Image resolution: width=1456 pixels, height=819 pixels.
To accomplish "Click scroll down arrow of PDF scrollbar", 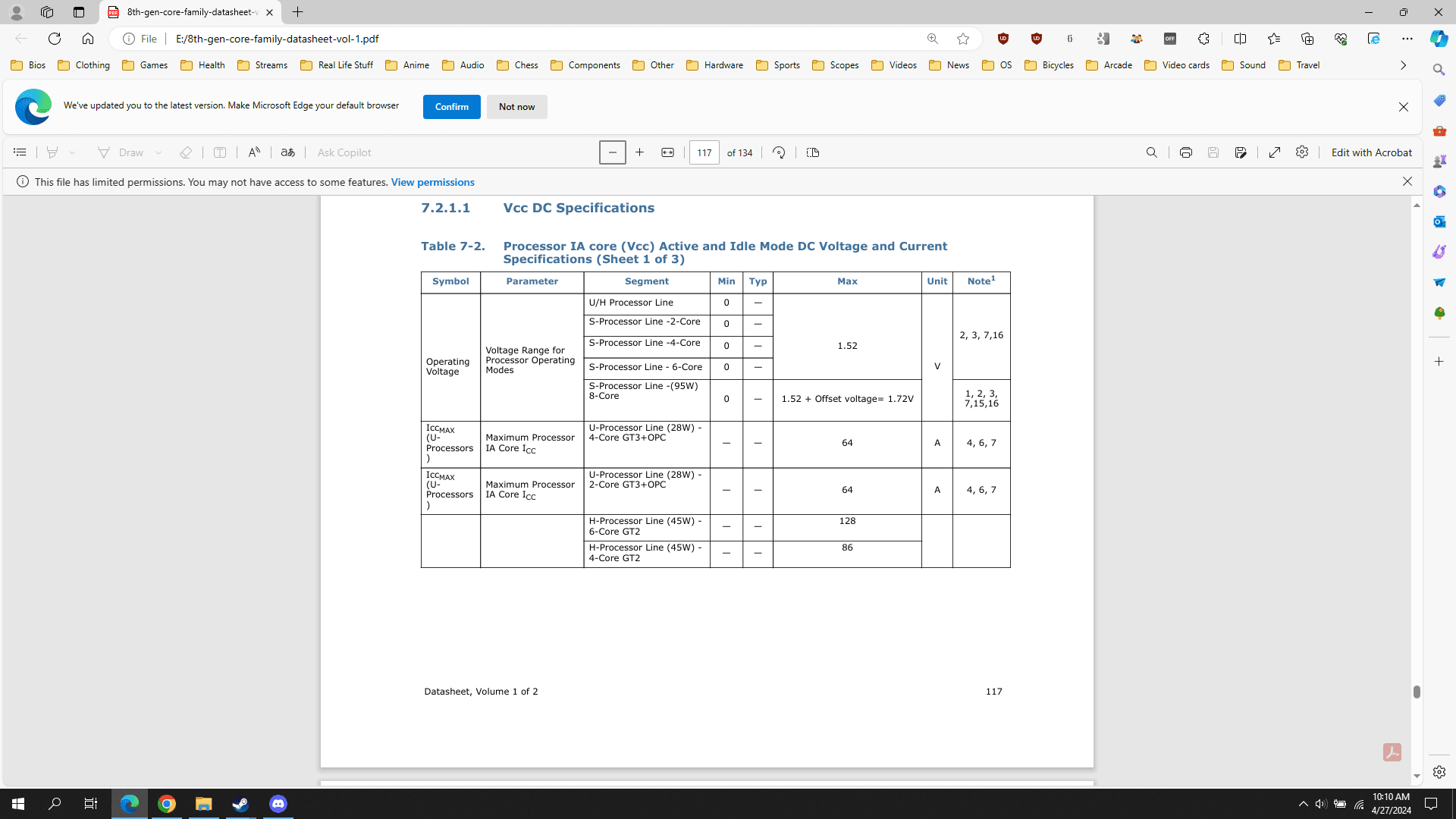I will click(1417, 777).
